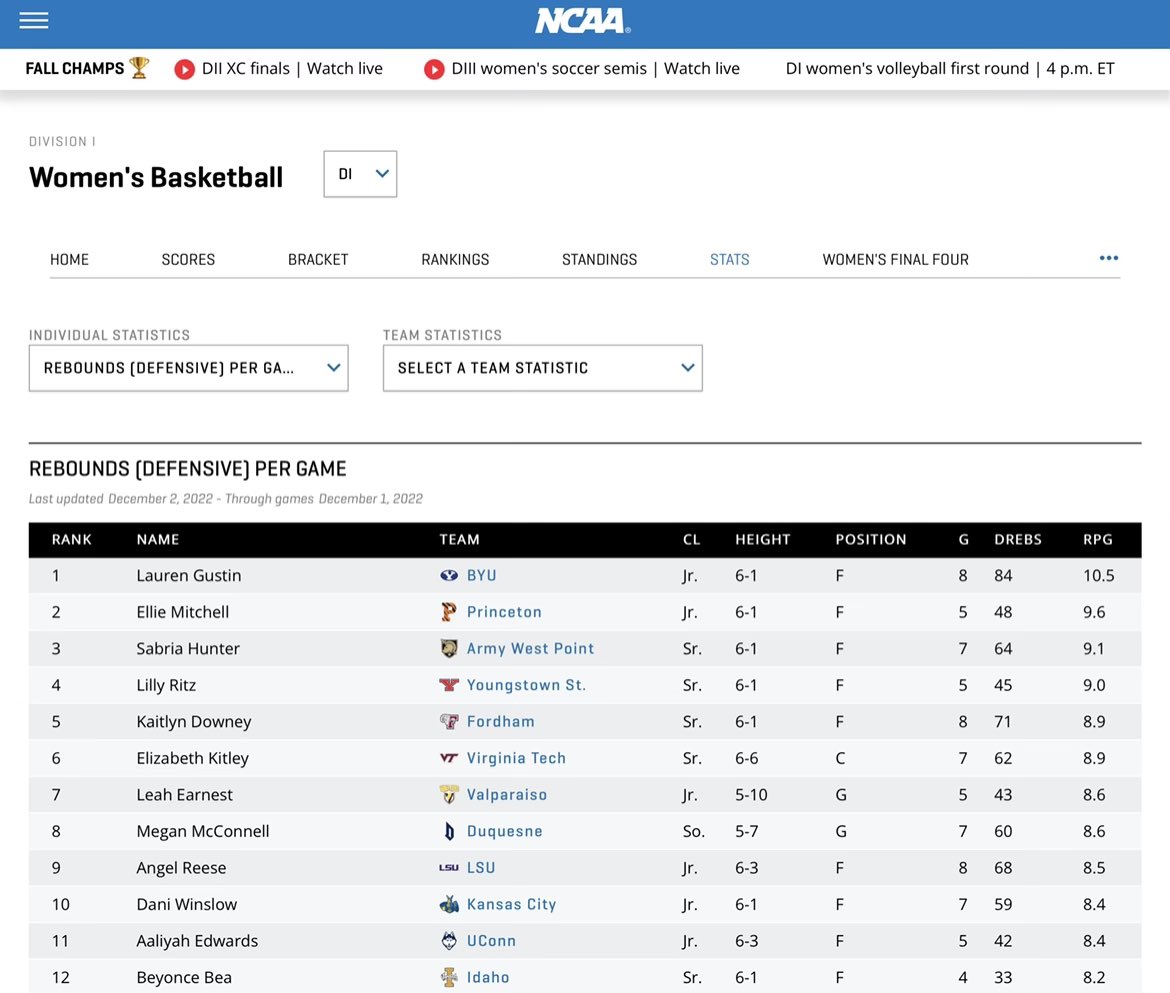
Task: Open the DI division dropdown
Action: [360, 174]
